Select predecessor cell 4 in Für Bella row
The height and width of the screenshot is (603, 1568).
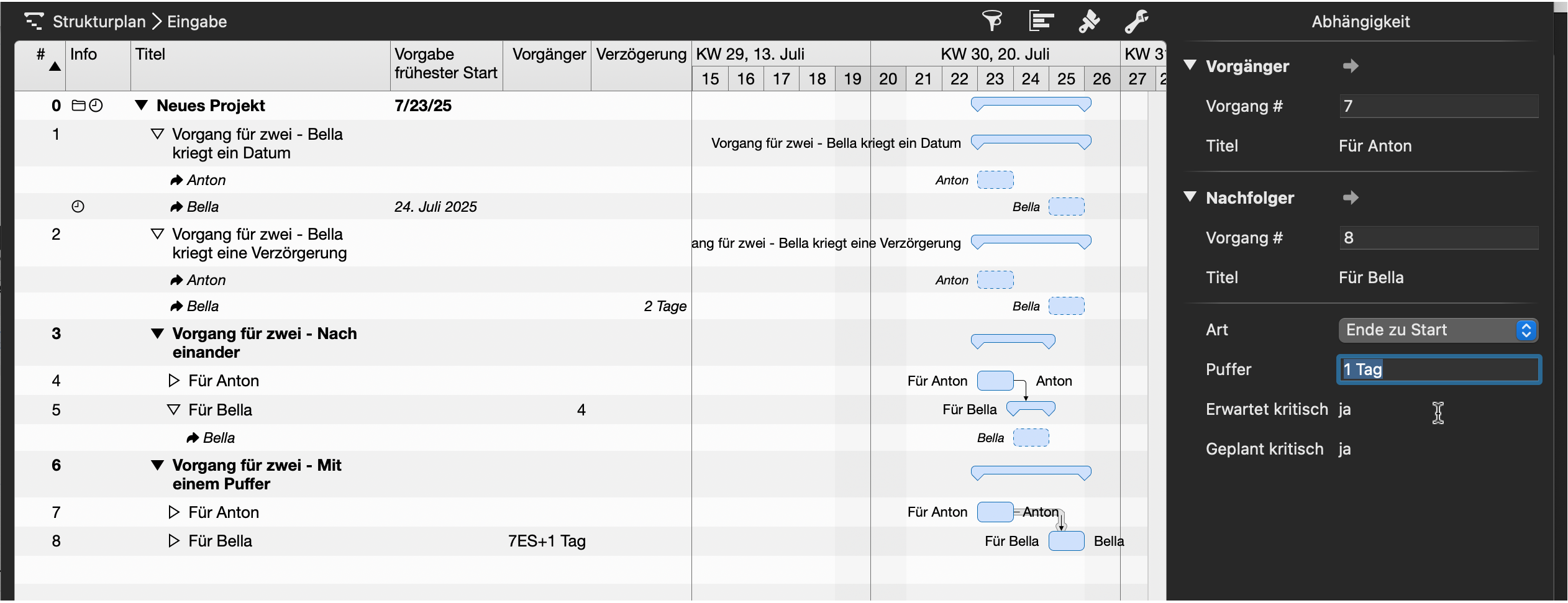click(547, 410)
